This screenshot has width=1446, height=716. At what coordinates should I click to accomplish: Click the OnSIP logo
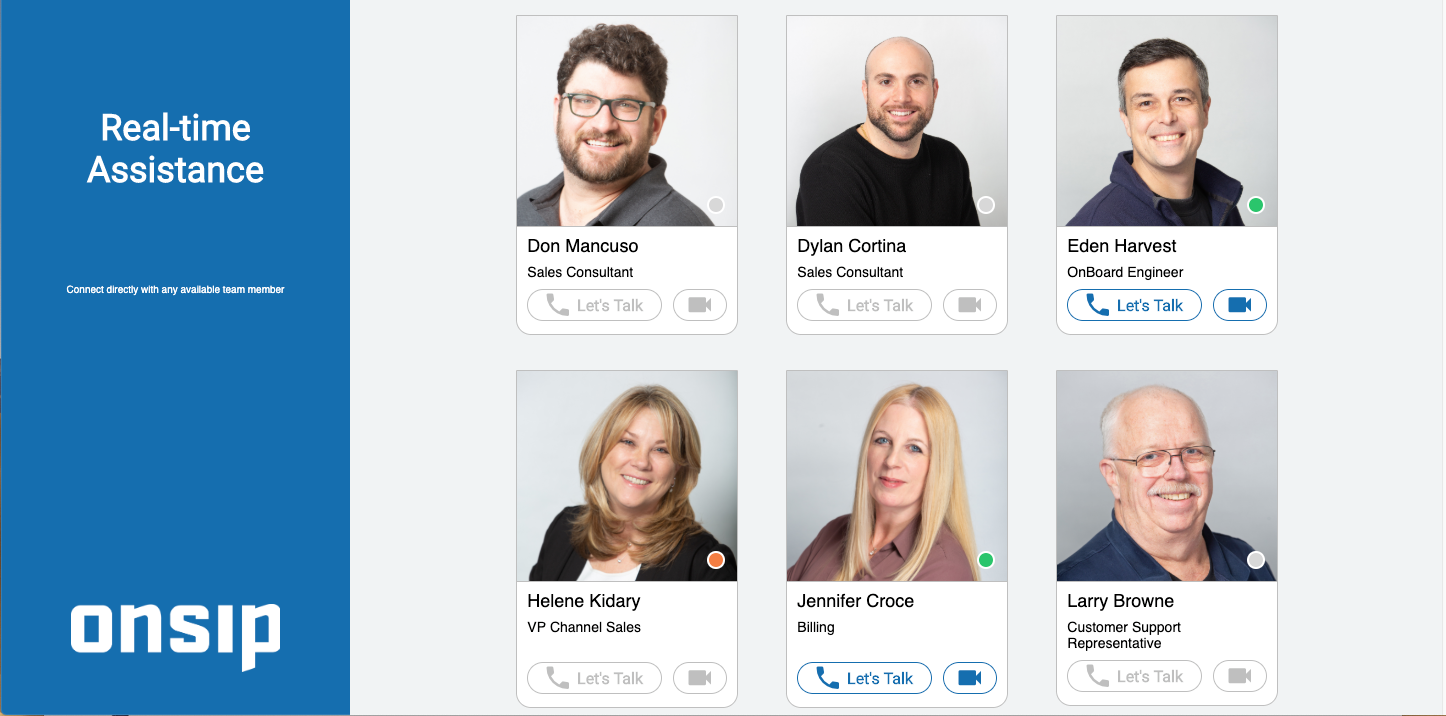pos(175,635)
